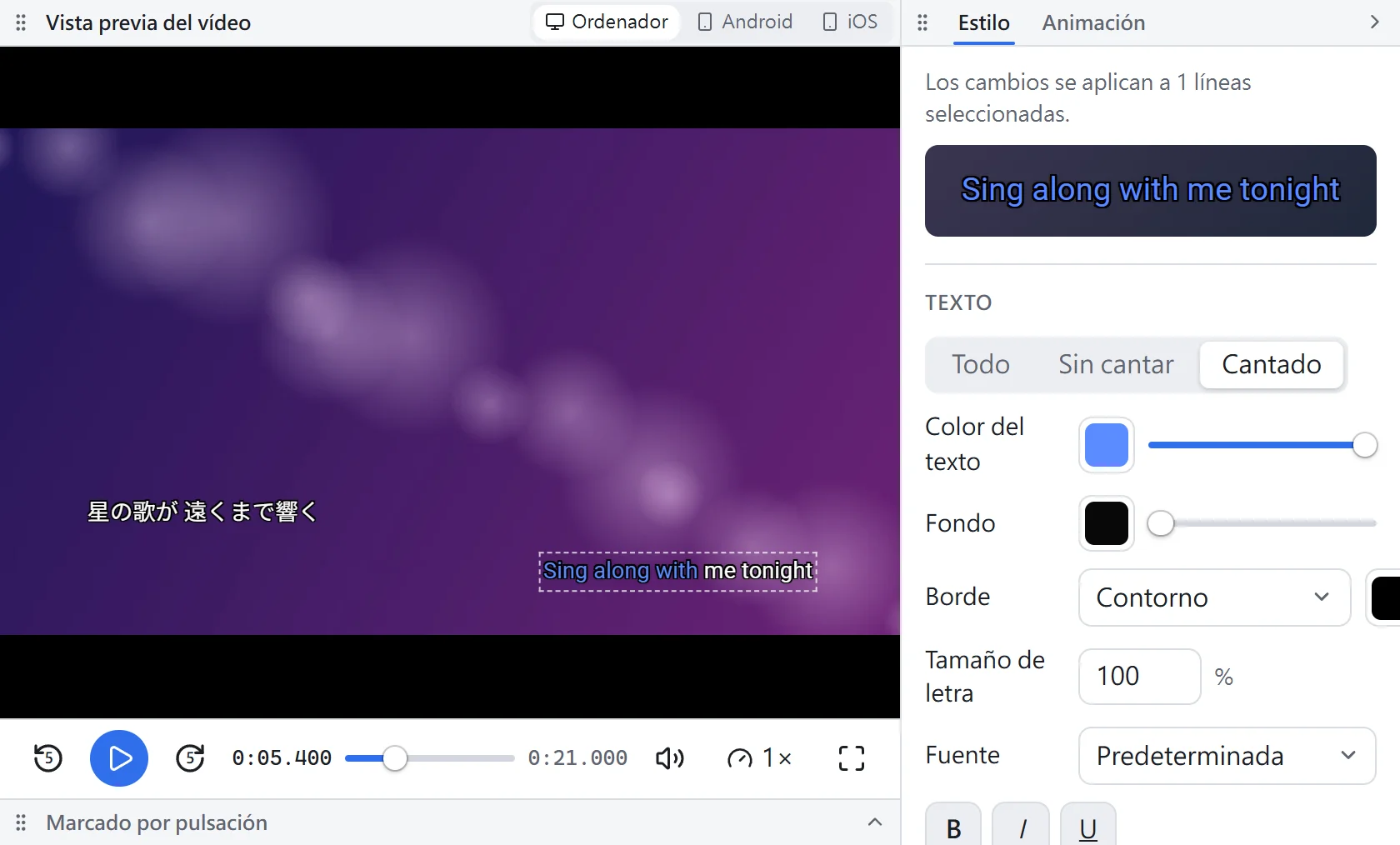Show more tabs with right chevron
The image size is (1400, 845).
(x=1375, y=22)
